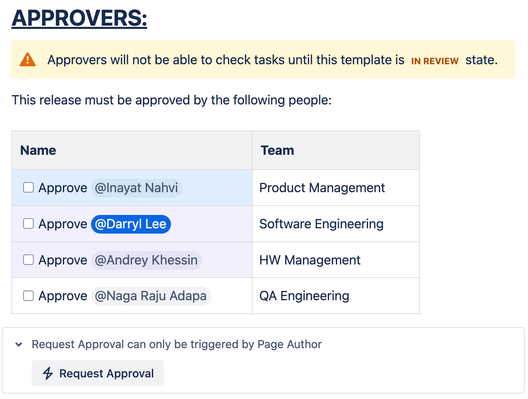Viewport: 528px width, 399px height.
Task: Click the IN REVIEW status lozenge
Action: (435, 61)
